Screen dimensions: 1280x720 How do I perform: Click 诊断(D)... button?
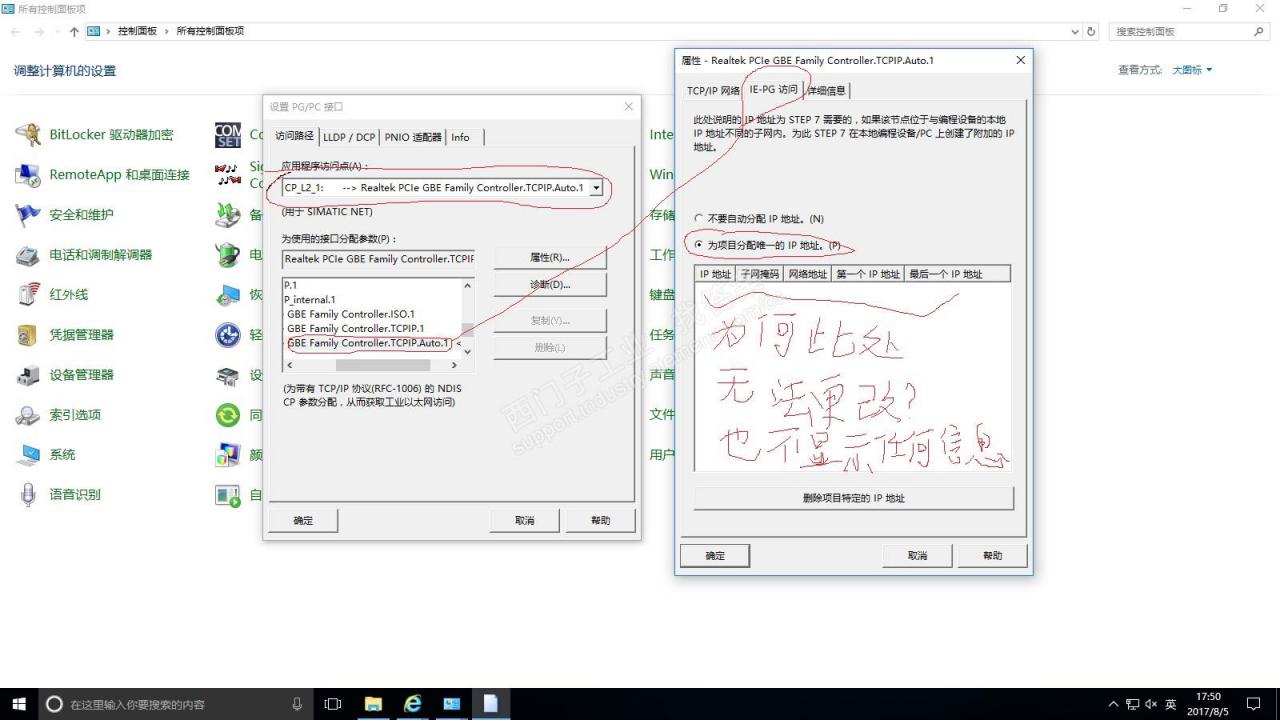pos(550,285)
